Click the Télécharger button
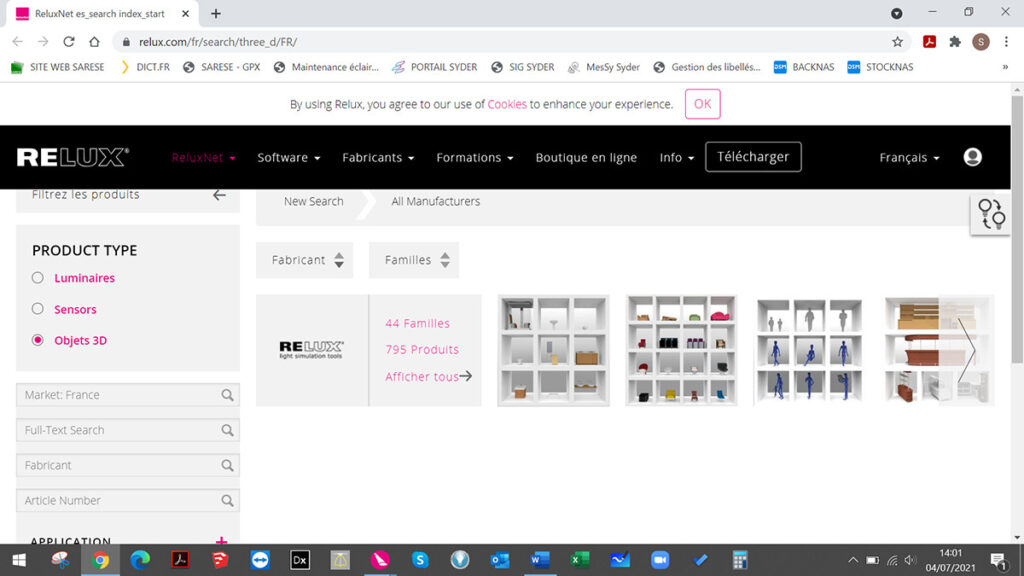Viewport: 1024px width, 576px height. click(x=753, y=157)
